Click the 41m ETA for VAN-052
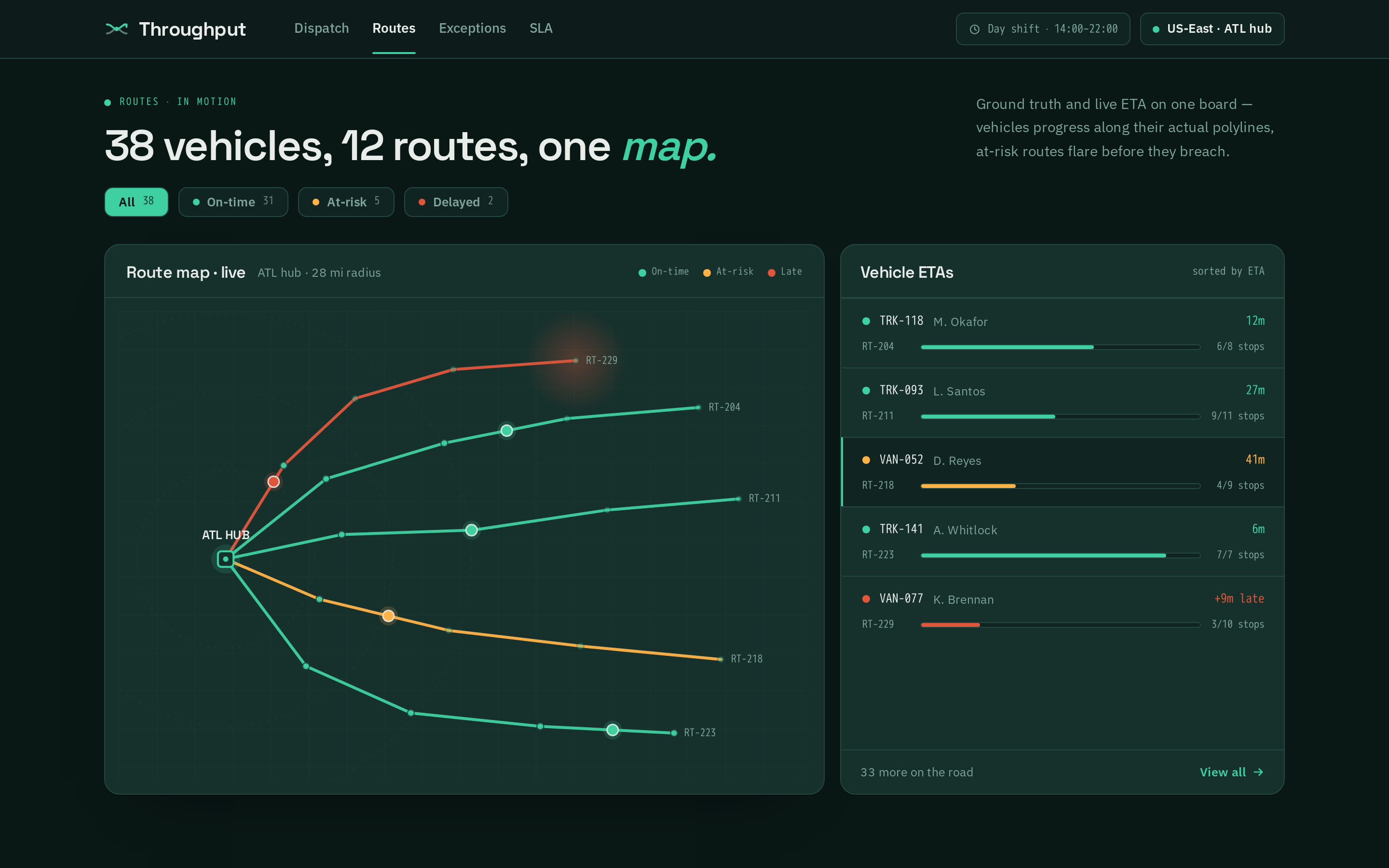 1255,459
